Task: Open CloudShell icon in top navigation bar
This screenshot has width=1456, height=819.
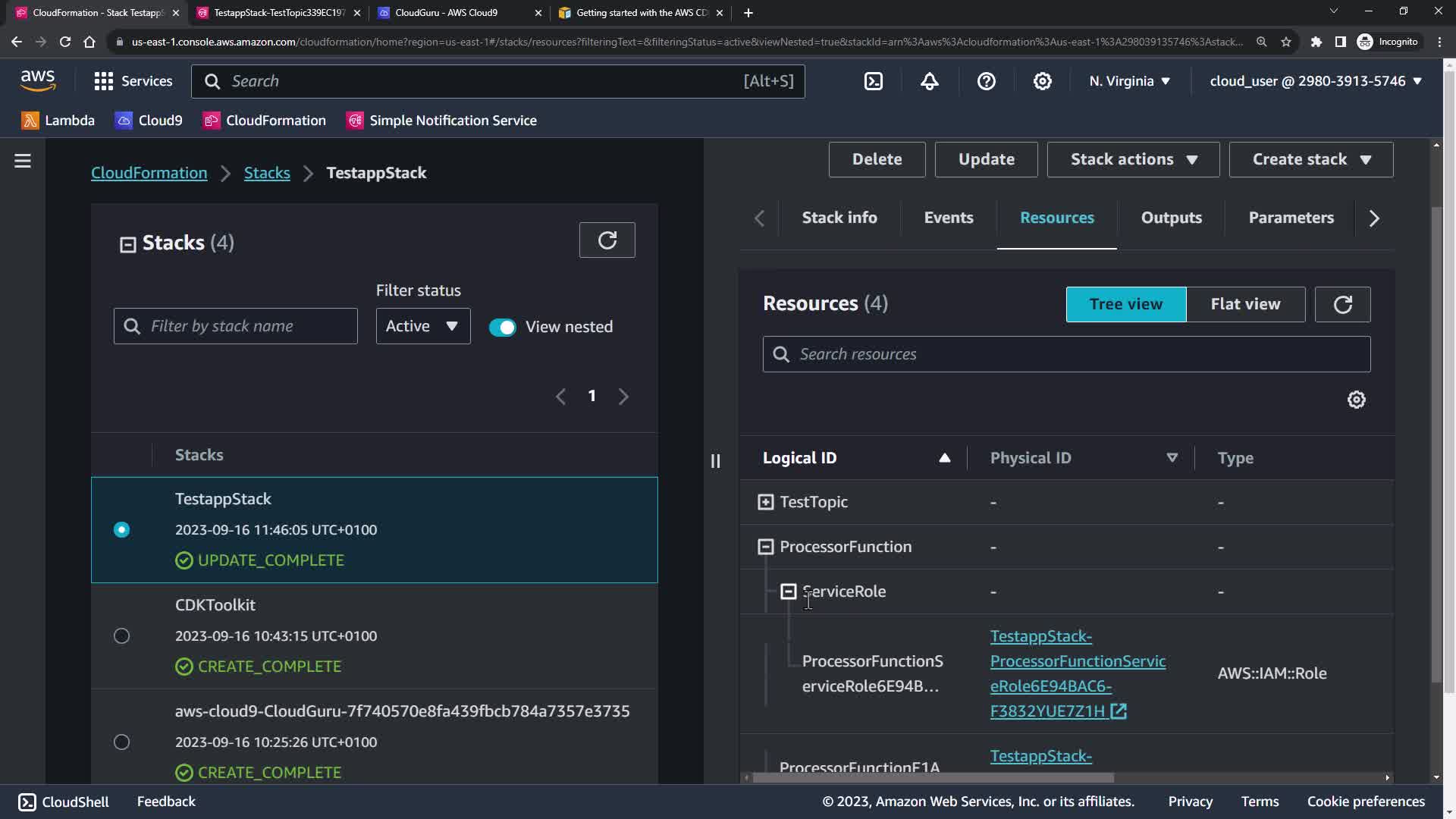Action: pyautogui.click(x=874, y=81)
